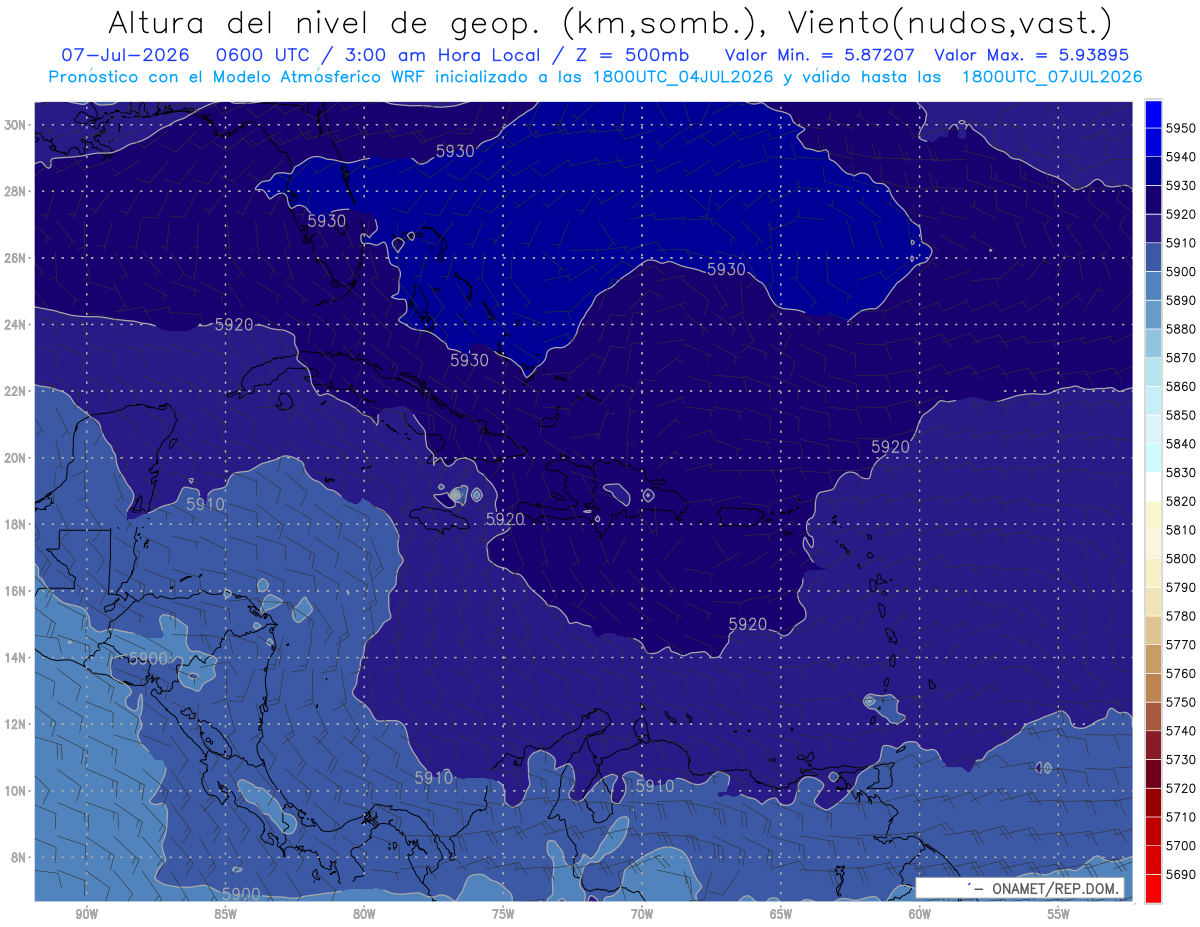
Task: Click the 5710 color bar label
Action: (x=1181, y=817)
